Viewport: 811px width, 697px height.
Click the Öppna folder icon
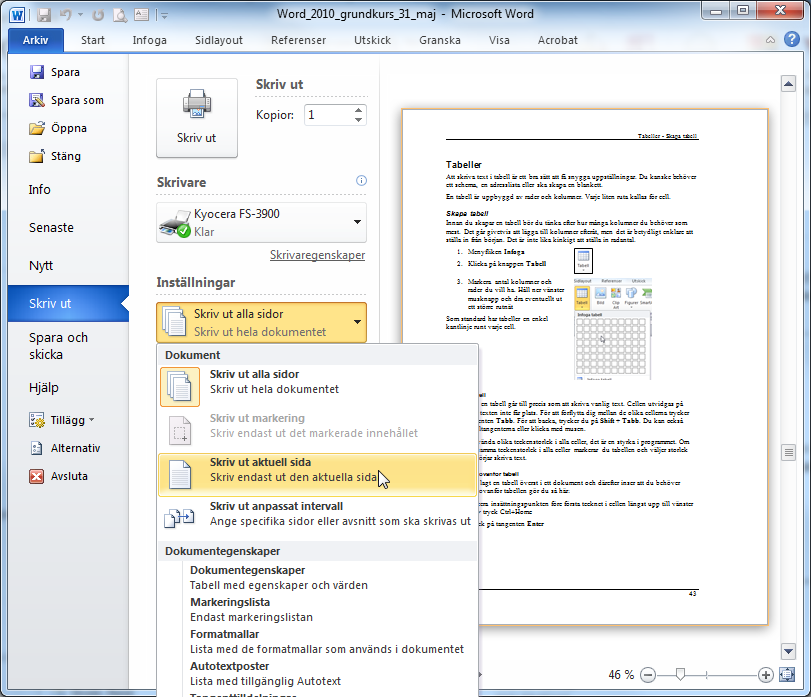point(37,128)
